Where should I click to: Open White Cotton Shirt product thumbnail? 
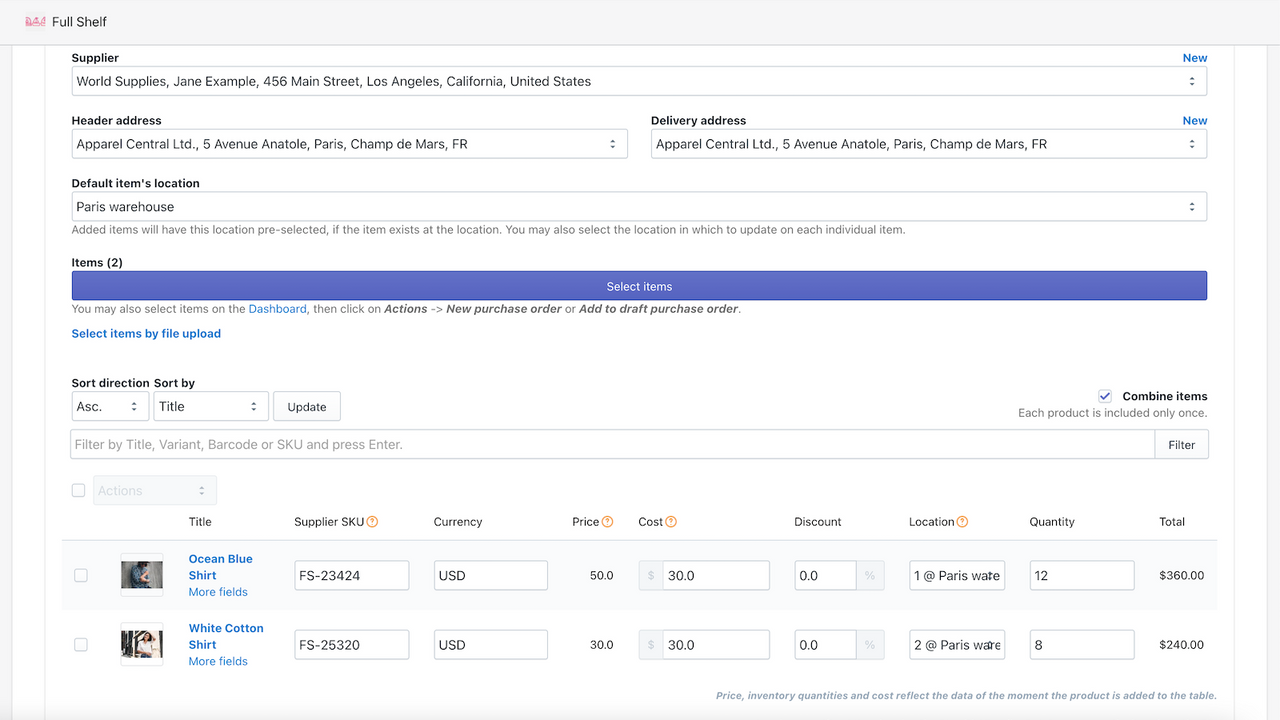tap(141, 644)
